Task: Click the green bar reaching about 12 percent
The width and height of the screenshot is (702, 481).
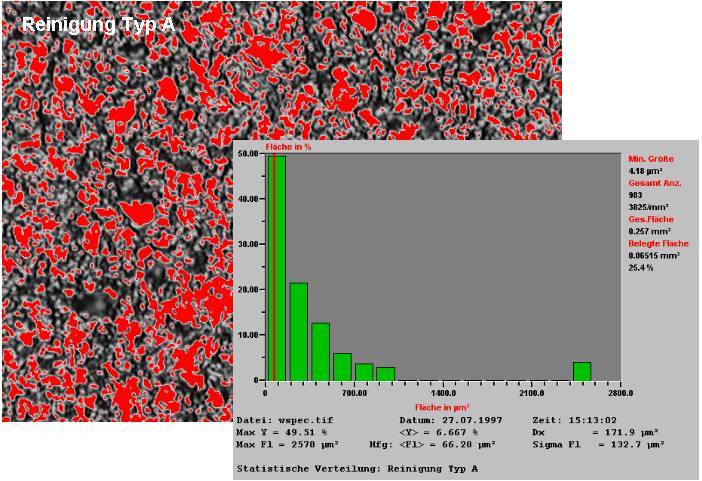Action: click(321, 352)
